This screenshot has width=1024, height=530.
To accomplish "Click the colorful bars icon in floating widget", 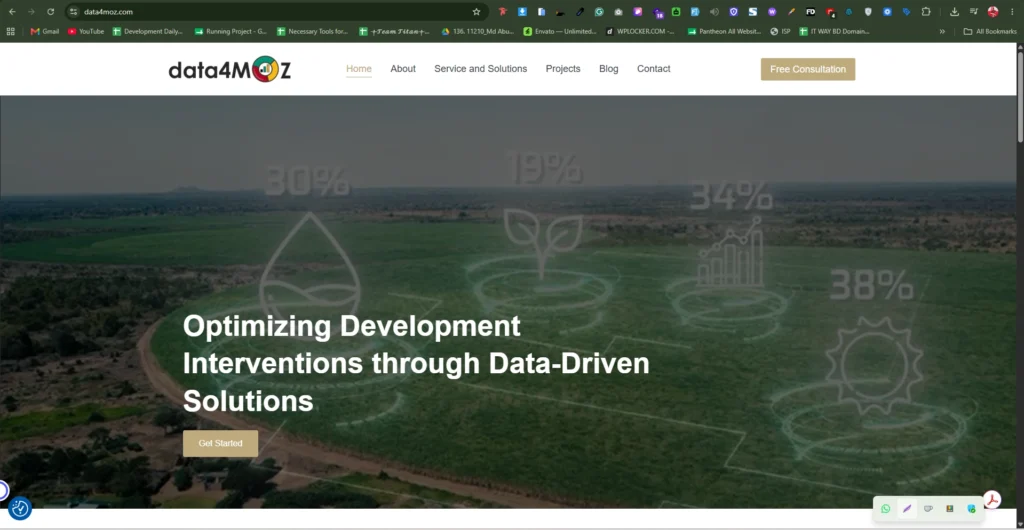I will 950,508.
